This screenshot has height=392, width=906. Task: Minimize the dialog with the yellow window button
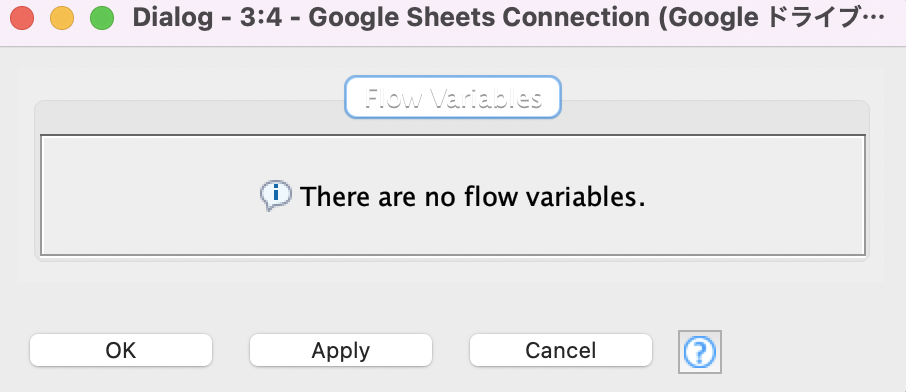62,19
